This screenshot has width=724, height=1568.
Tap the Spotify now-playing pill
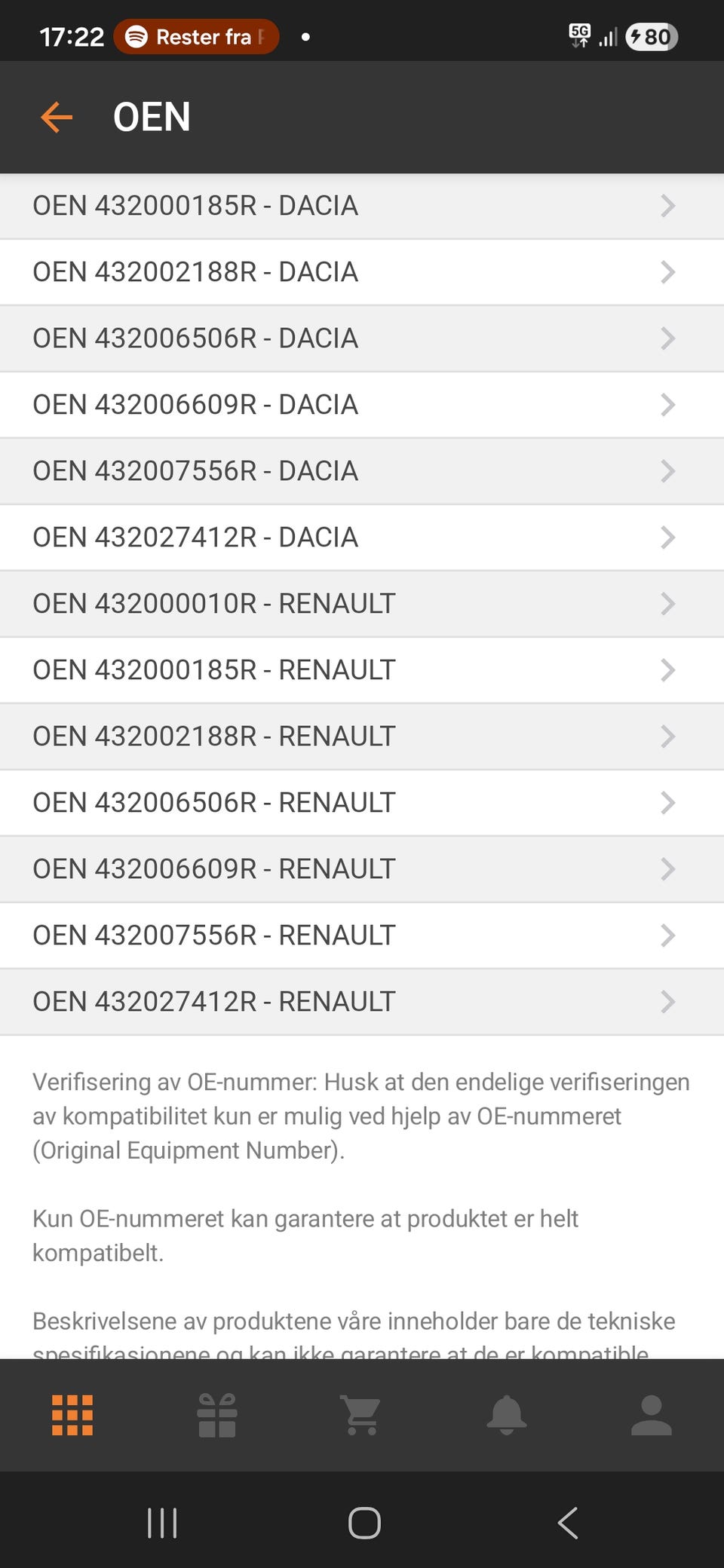click(x=197, y=37)
